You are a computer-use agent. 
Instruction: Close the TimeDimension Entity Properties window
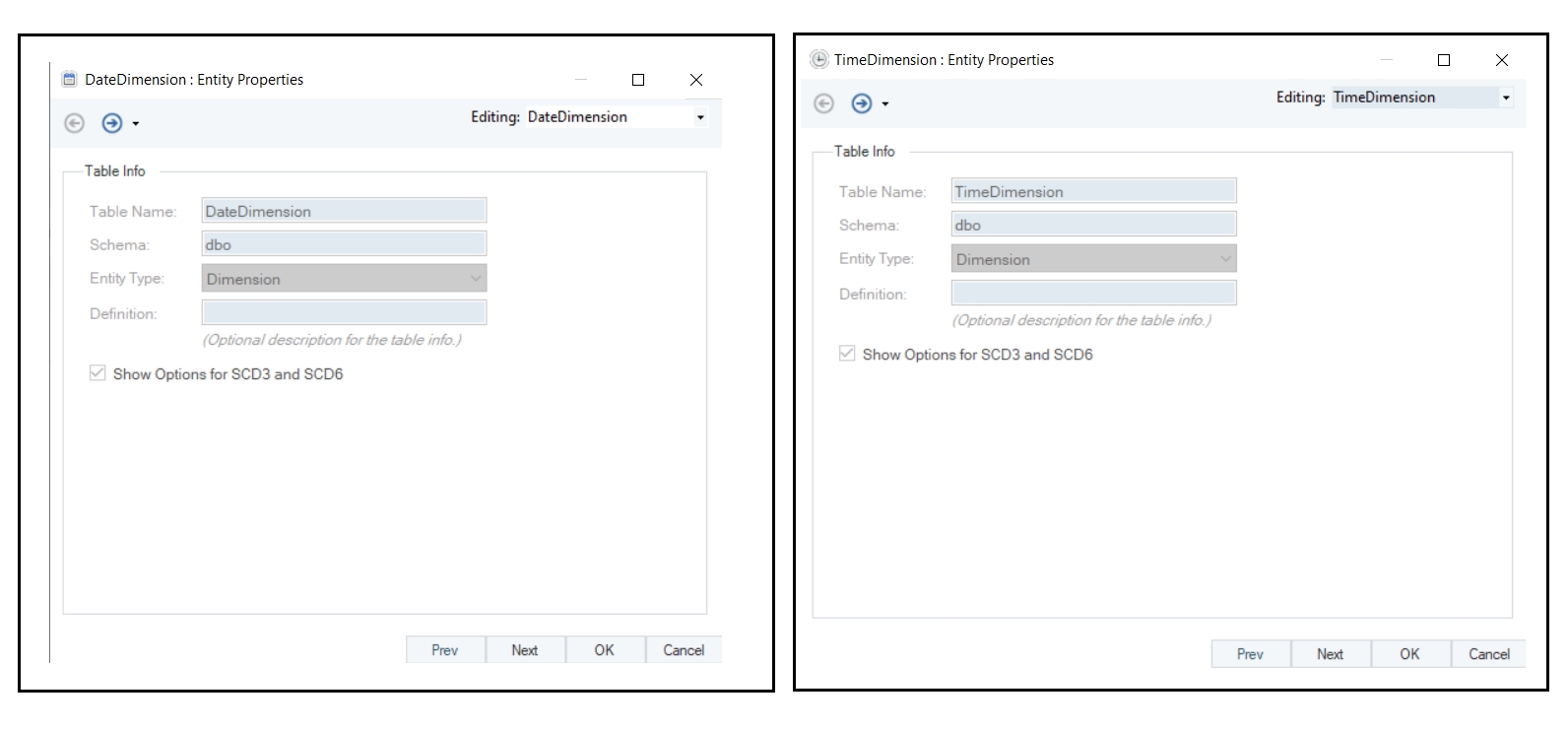tap(1501, 60)
